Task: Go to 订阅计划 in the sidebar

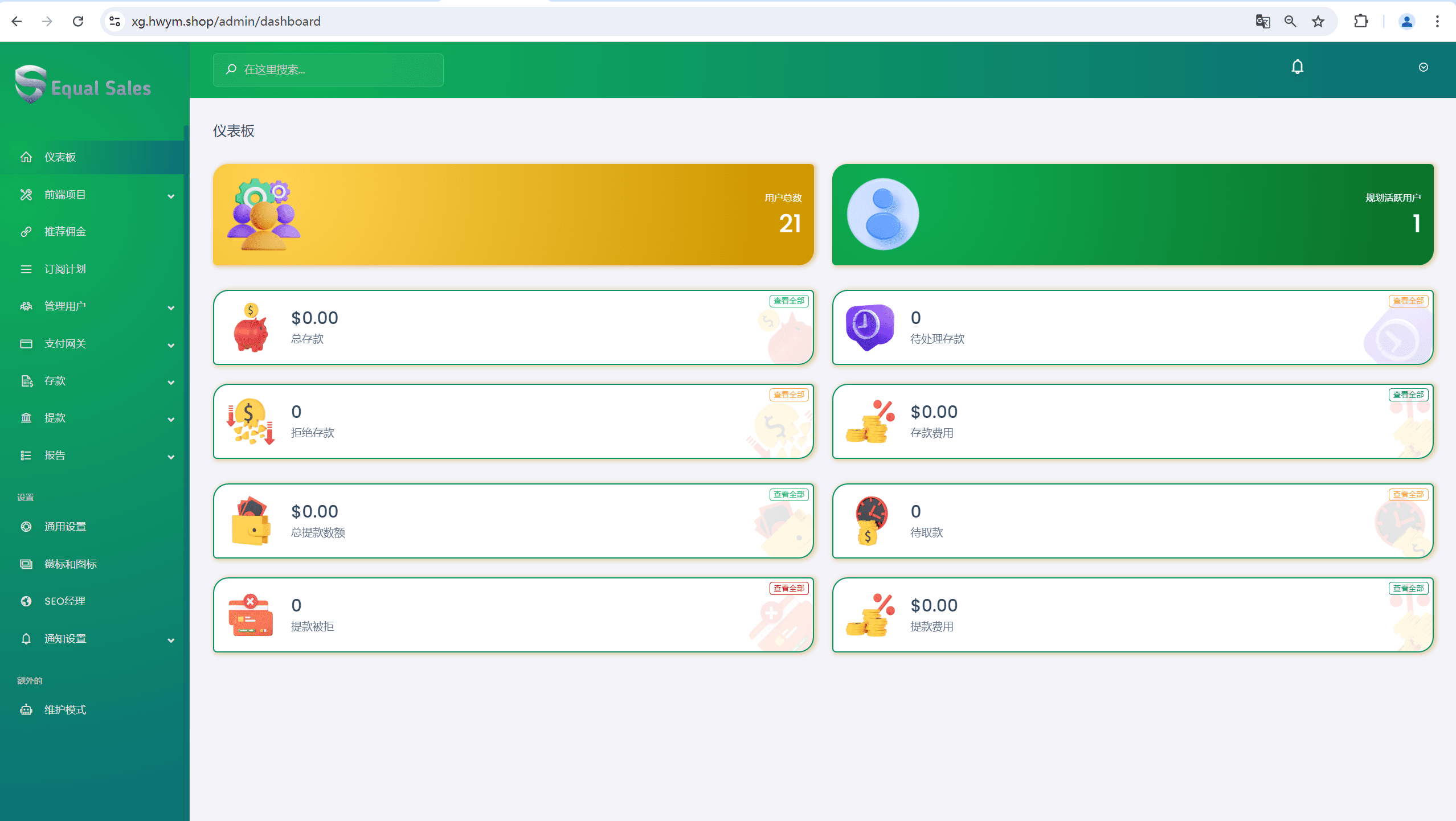Action: point(65,269)
